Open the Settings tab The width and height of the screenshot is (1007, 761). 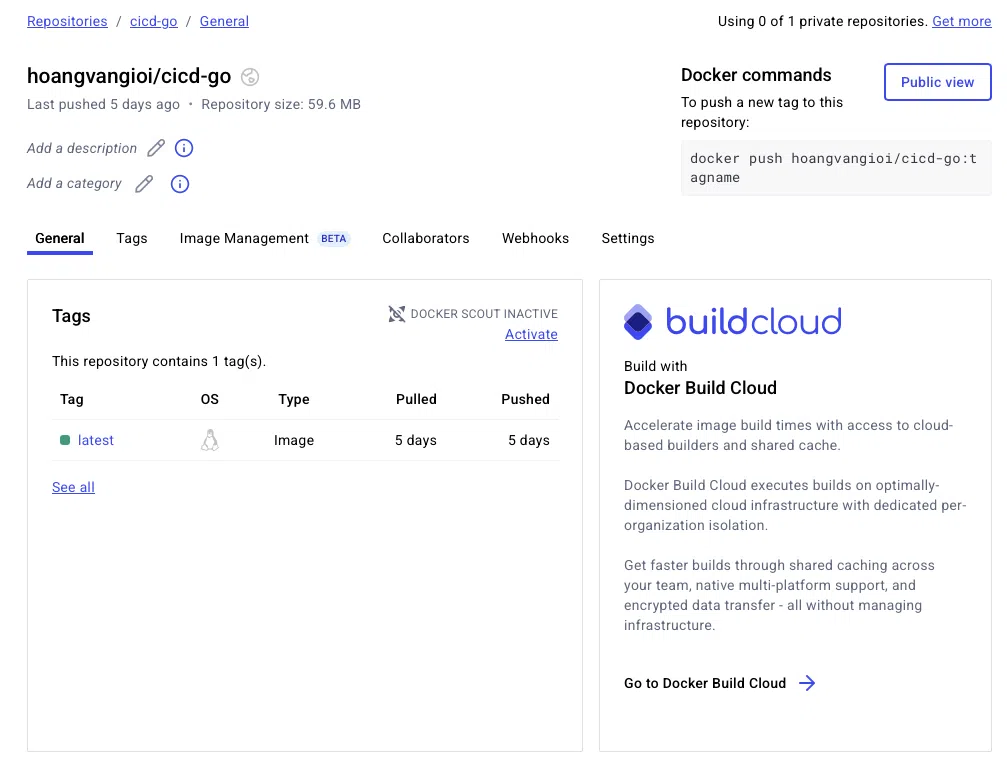coord(628,238)
